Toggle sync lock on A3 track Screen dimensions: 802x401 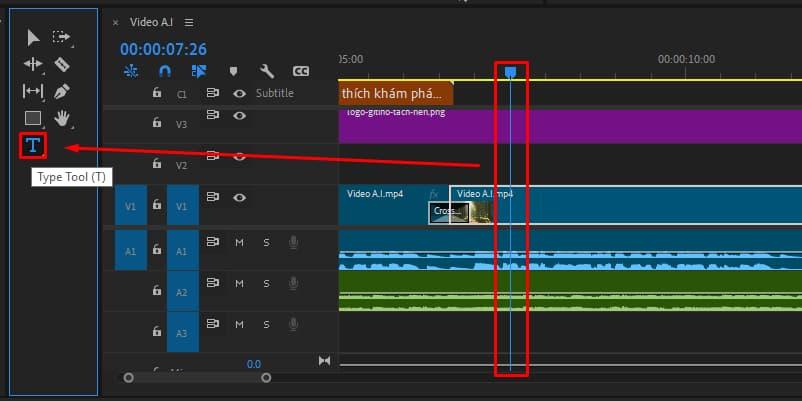click(213, 324)
